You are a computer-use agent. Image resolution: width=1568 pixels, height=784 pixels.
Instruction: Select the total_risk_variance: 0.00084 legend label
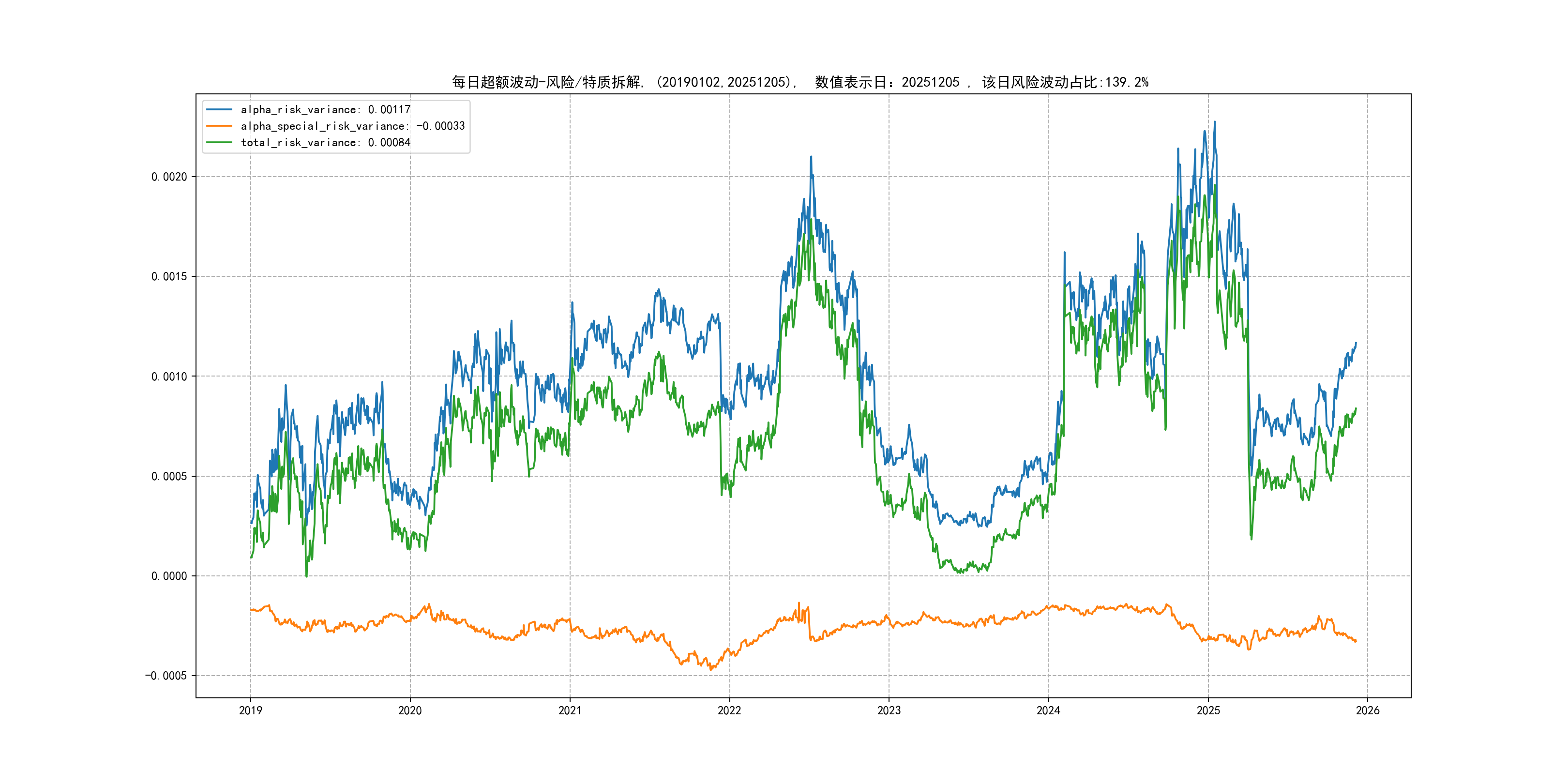pyautogui.click(x=326, y=142)
